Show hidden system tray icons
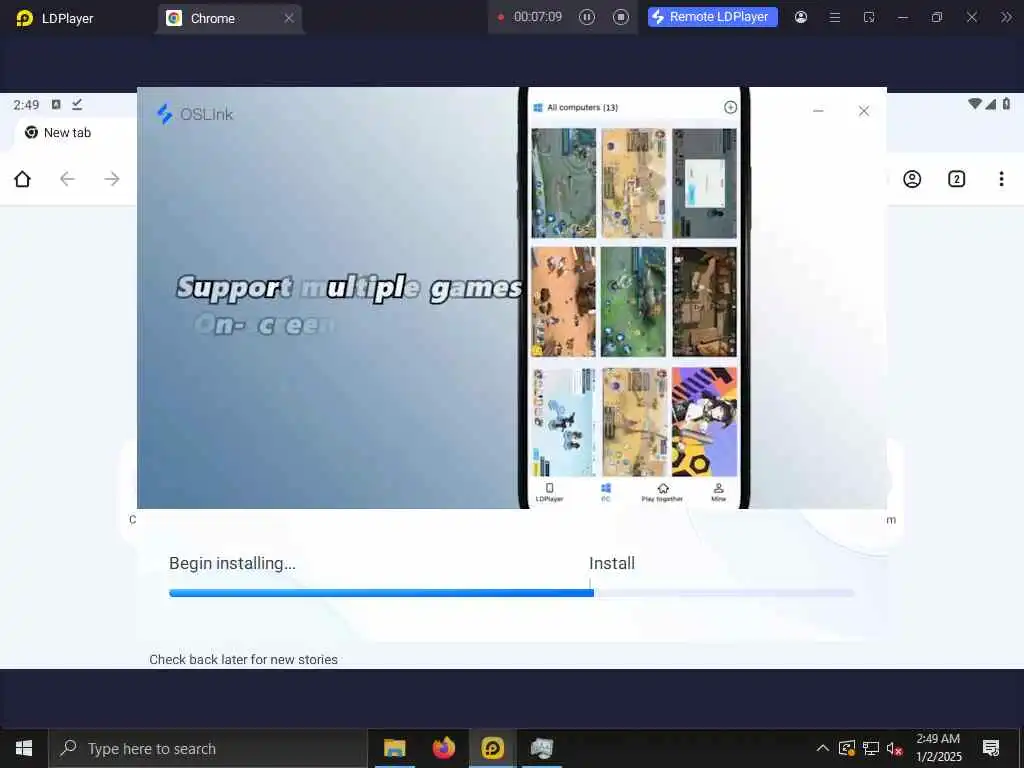The width and height of the screenshot is (1024, 768). (823, 748)
